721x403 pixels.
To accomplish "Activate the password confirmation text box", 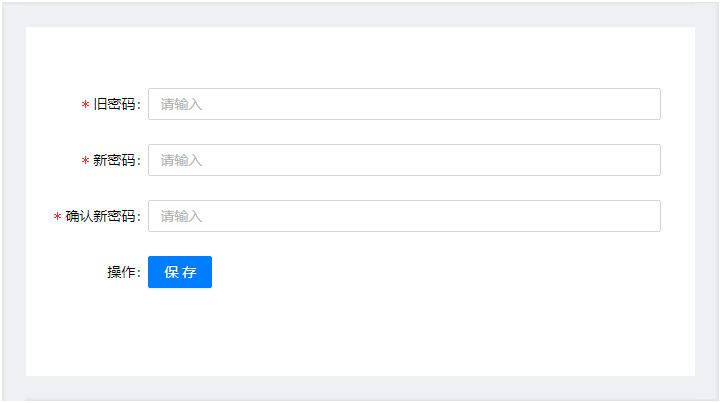I will [404, 216].
